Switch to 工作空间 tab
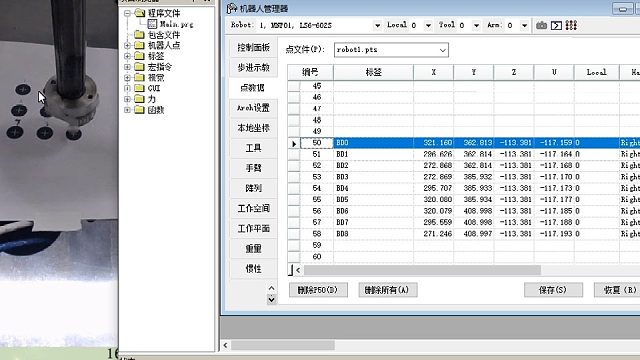Viewport: 640px width, 360px height. point(253,209)
